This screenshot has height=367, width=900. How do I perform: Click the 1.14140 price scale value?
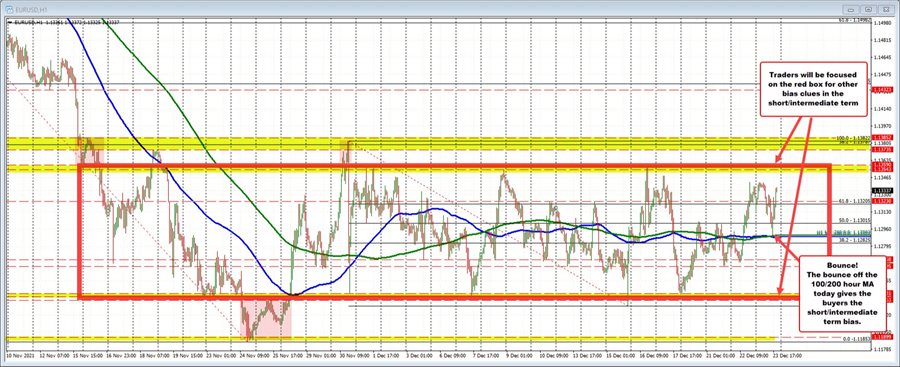tap(882, 109)
